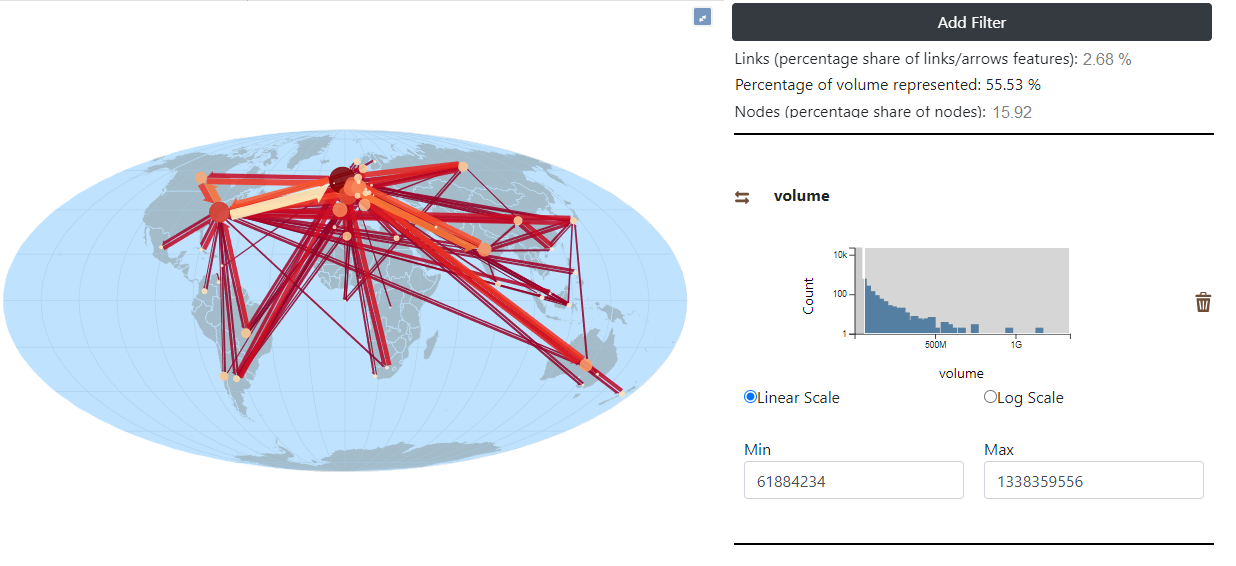Click the Add Filter button
The height and width of the screenshot is (566, 1236).
(x=972, y=22)
